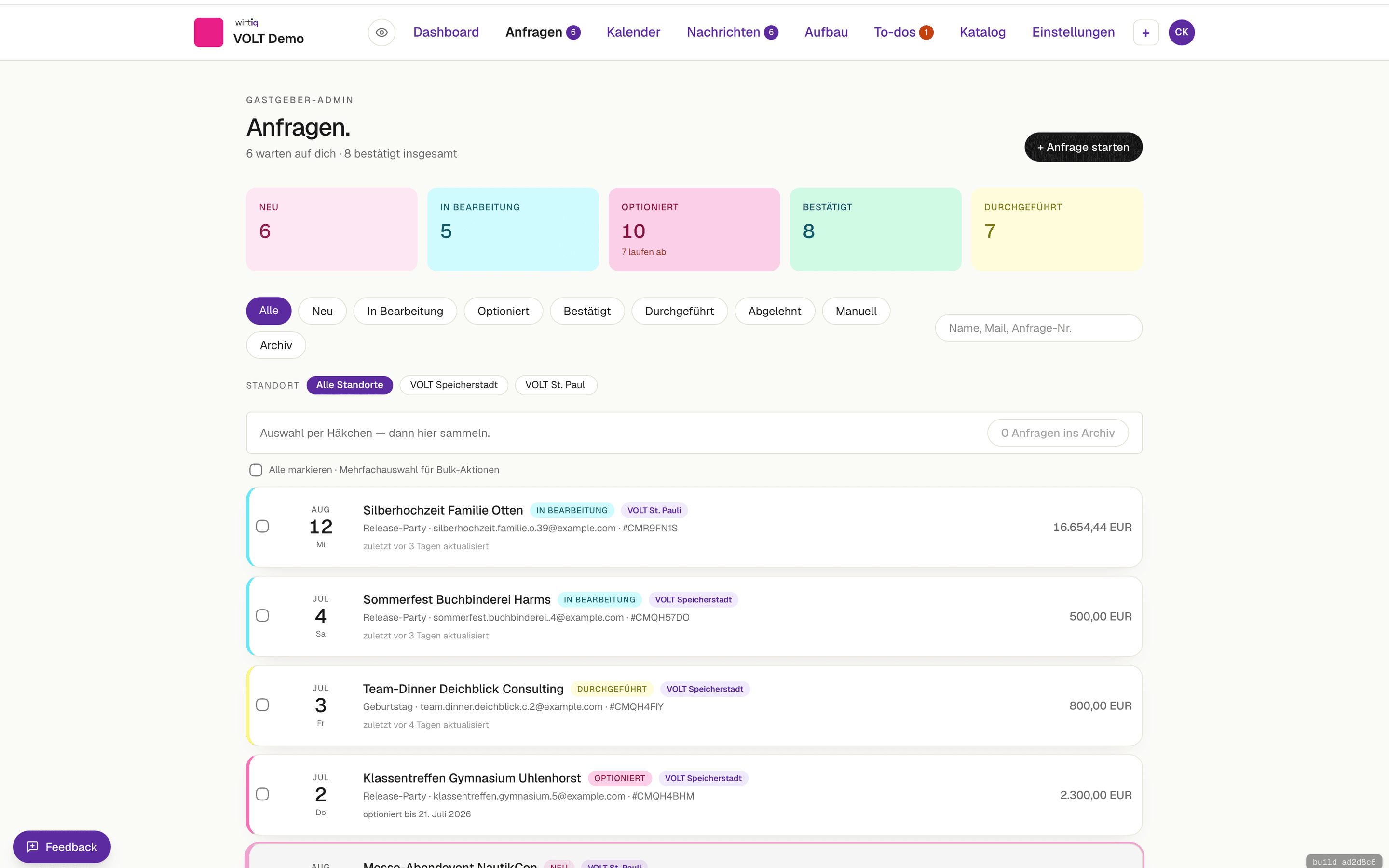
Task: Click the pink VOLT Demo logo square
Action: (x=208, y=32)
